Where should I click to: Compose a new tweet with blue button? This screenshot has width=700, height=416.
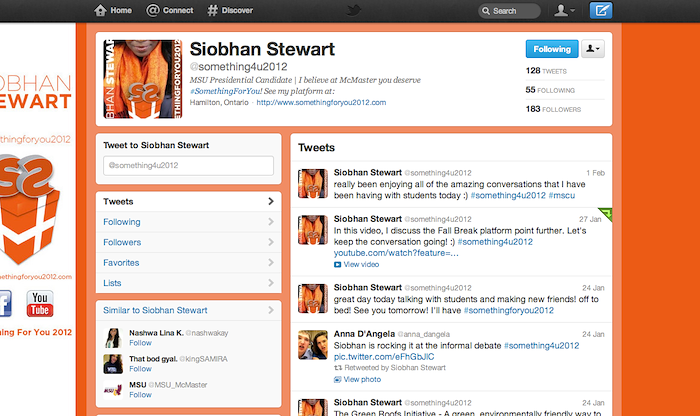[601, 10]
